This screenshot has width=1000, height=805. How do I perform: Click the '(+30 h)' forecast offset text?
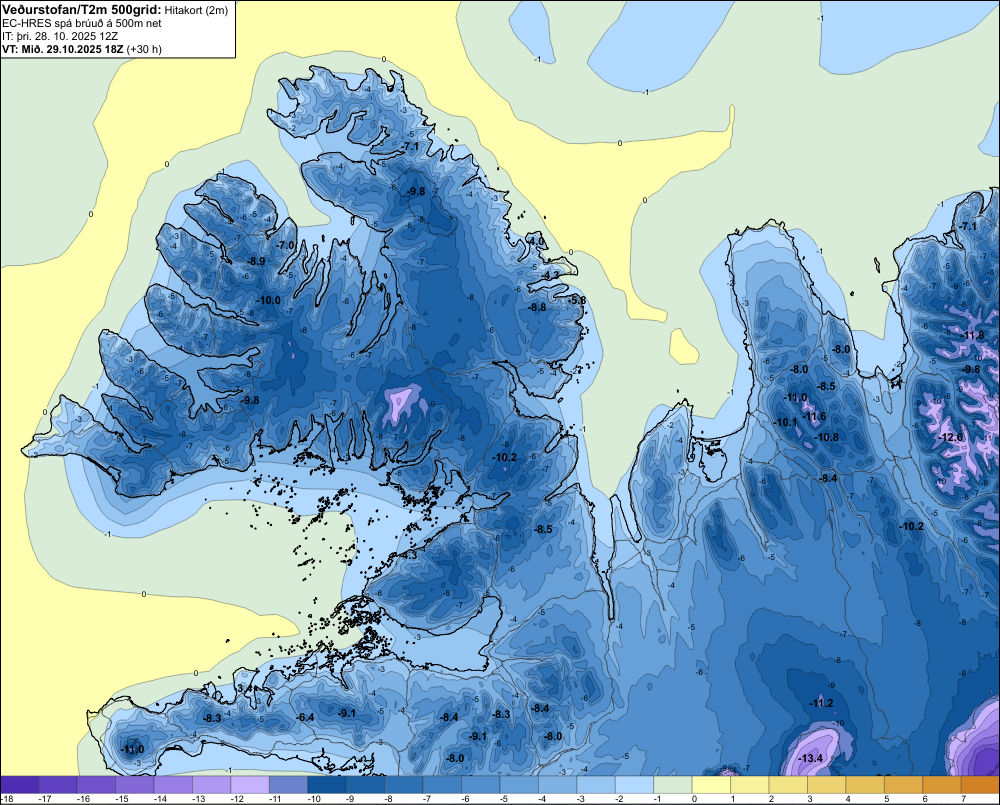click(x=144, y=49)
